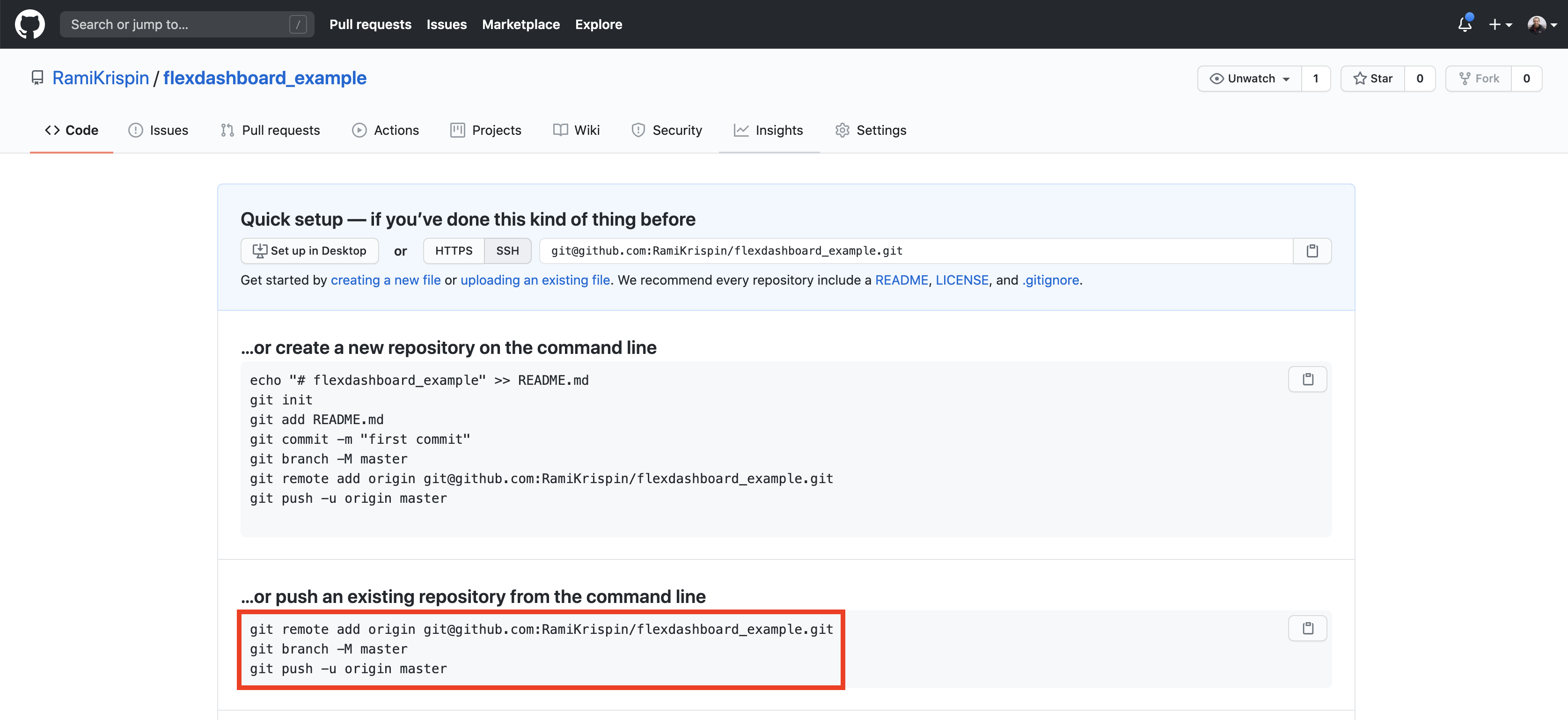1568x720 pixels.
Task: Click the echo flexdashboard_example README.md line
Action: pos(419,381)
